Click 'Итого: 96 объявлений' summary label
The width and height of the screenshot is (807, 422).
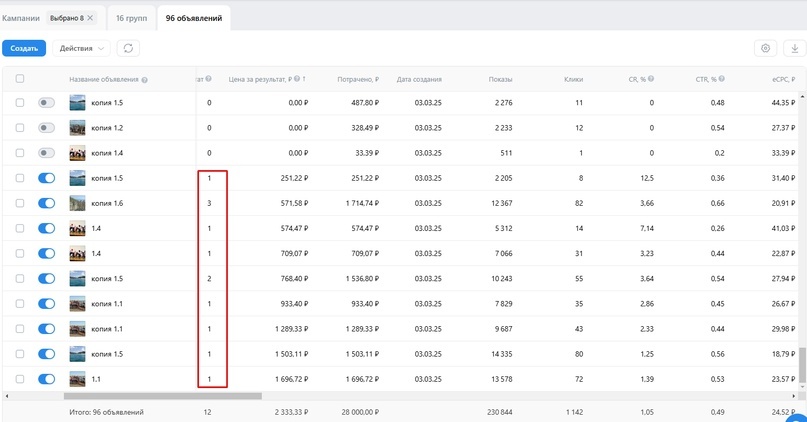[x=107, y=412]
